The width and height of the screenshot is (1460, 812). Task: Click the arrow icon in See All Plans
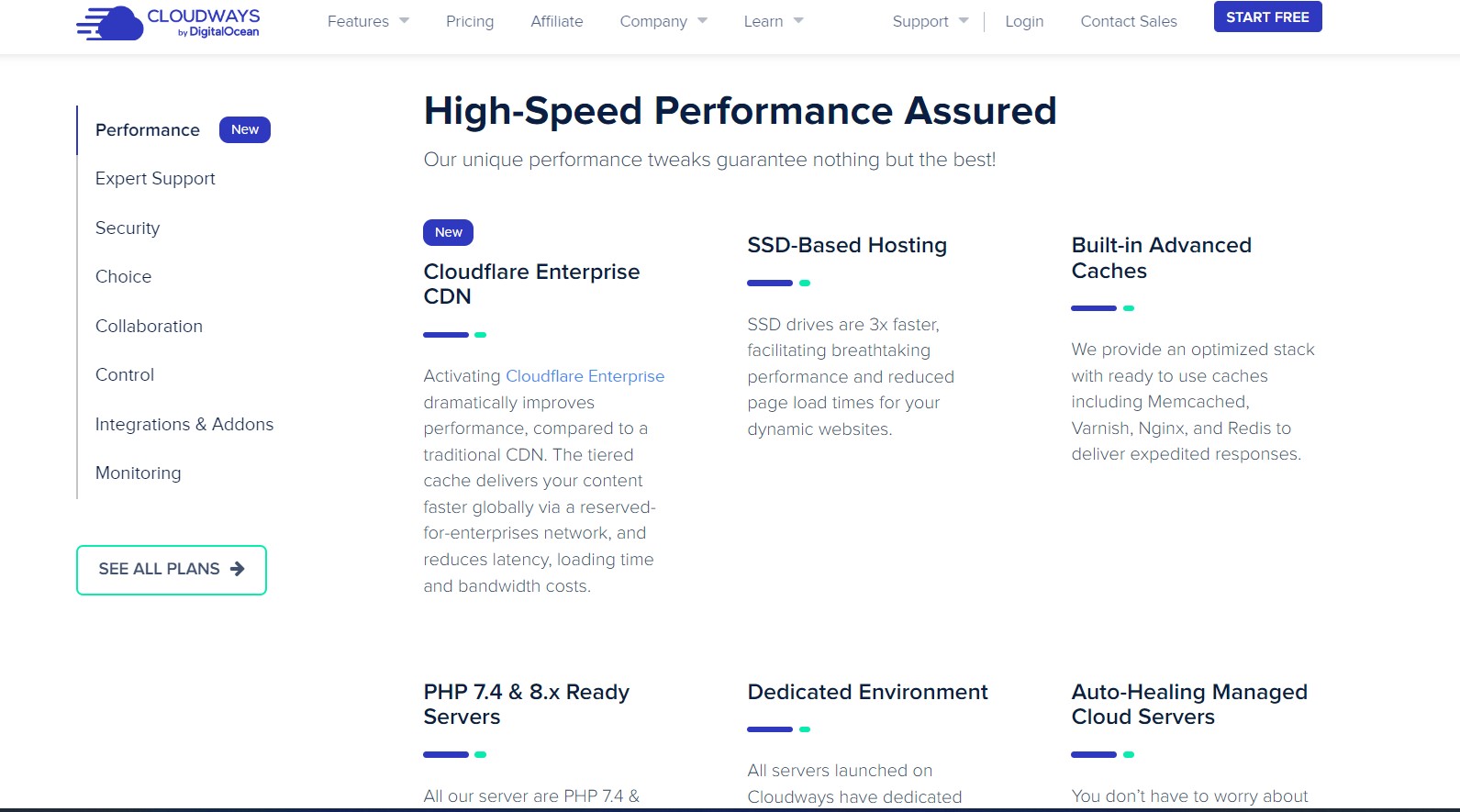[238, 569]
